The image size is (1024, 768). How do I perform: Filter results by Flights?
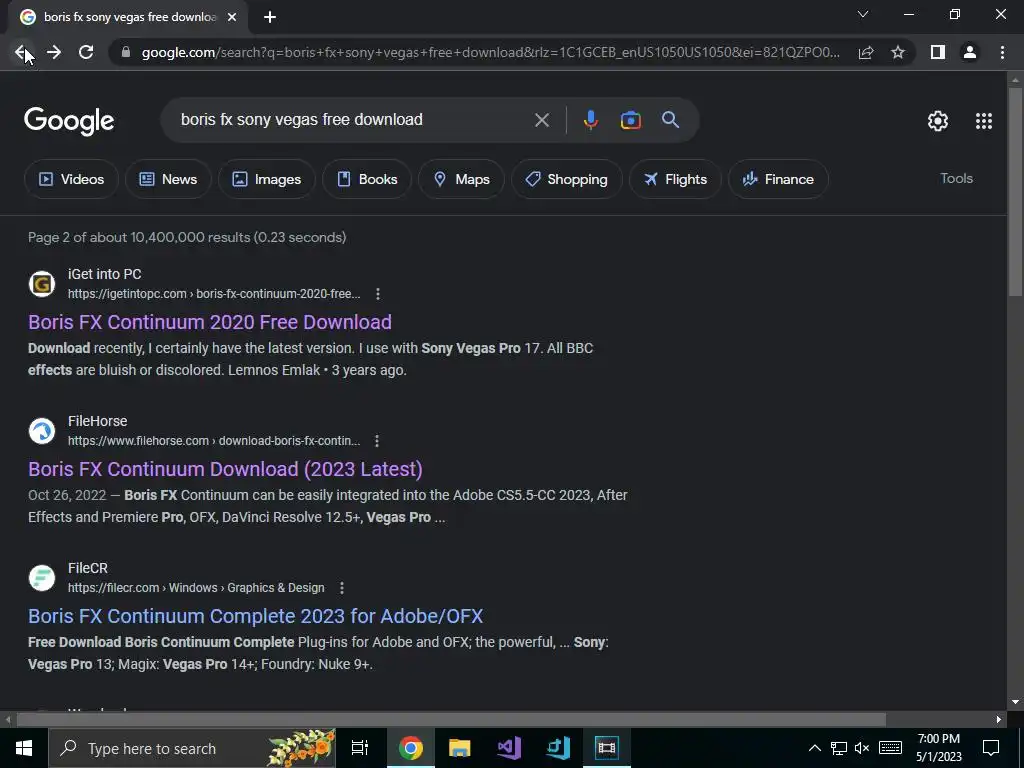click(675, 179)
